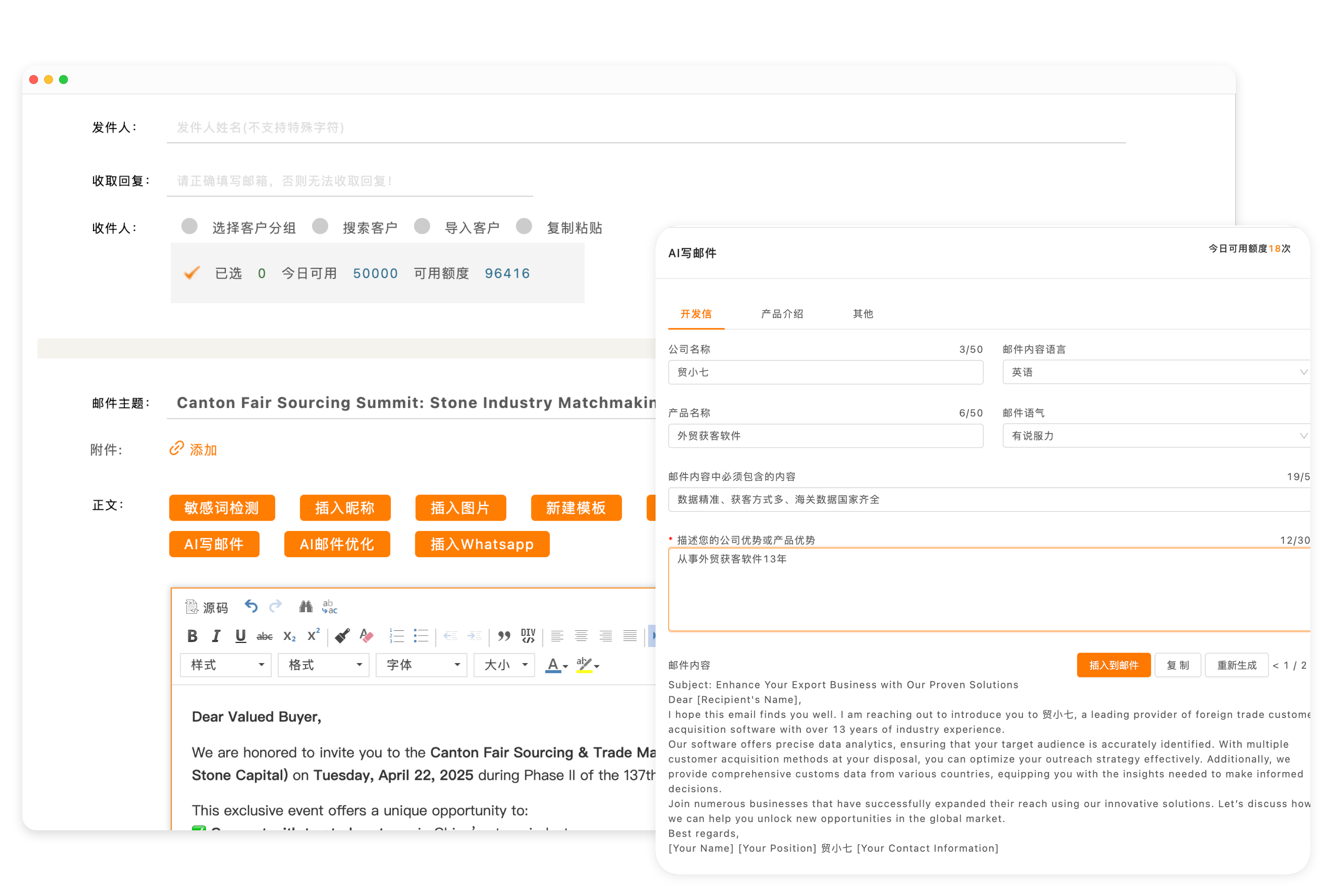Edit the 产品名称 field containing 外贸获客软件

[826, 435]
